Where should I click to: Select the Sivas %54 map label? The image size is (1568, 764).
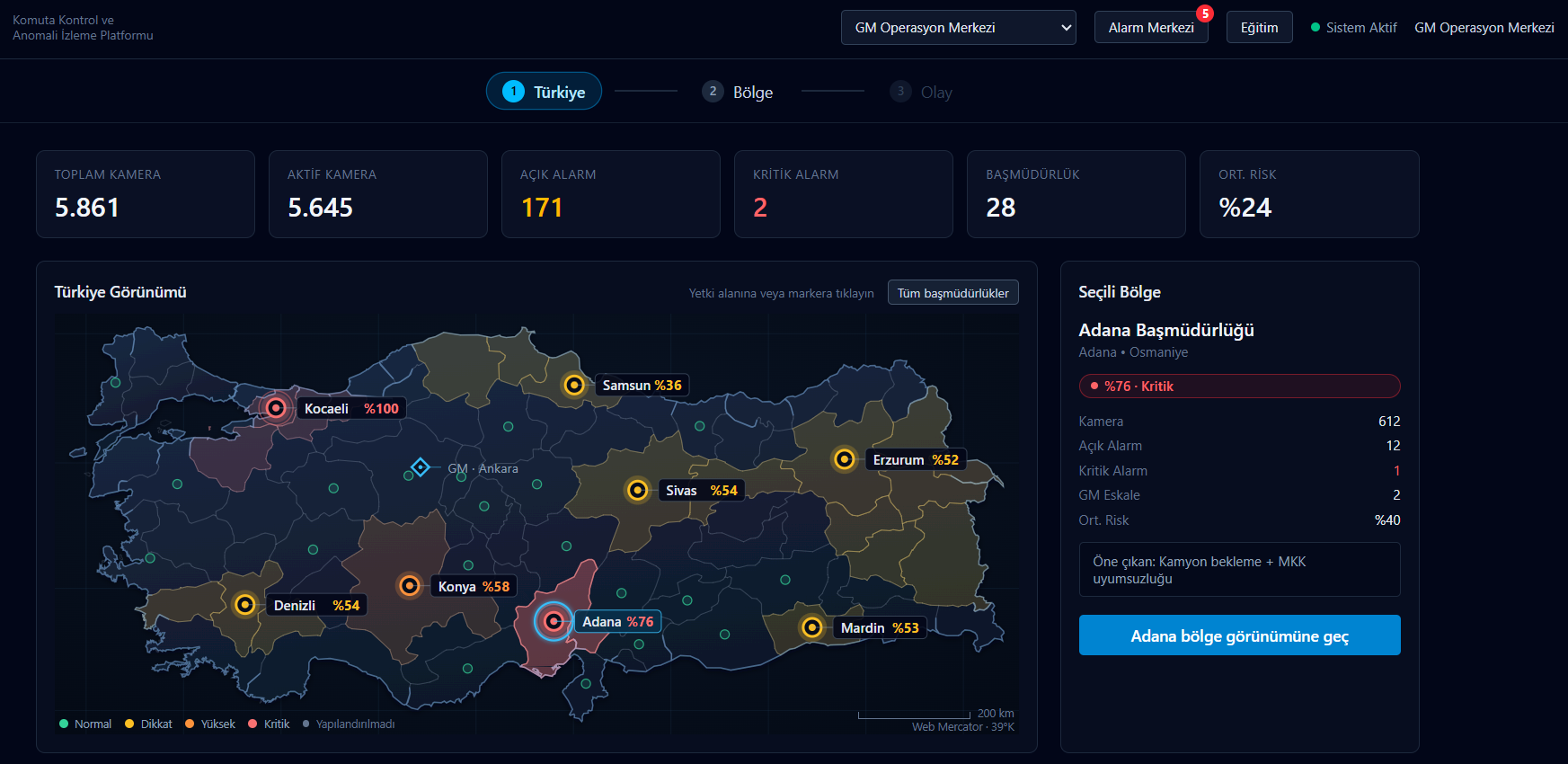point(702,491)
